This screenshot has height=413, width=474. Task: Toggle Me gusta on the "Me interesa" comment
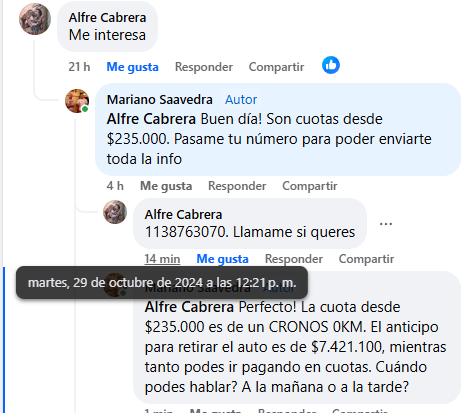click(x=132, y=67)
